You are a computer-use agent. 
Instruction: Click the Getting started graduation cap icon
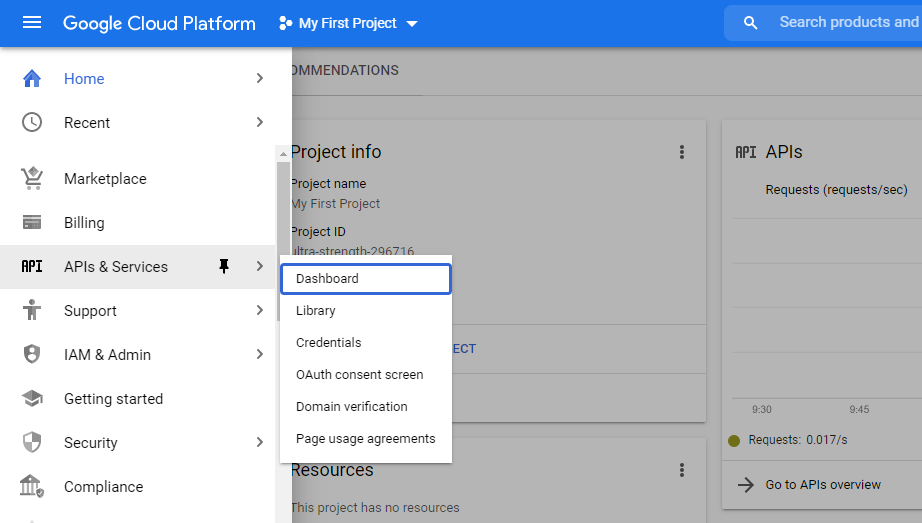(x=32, y=398)
